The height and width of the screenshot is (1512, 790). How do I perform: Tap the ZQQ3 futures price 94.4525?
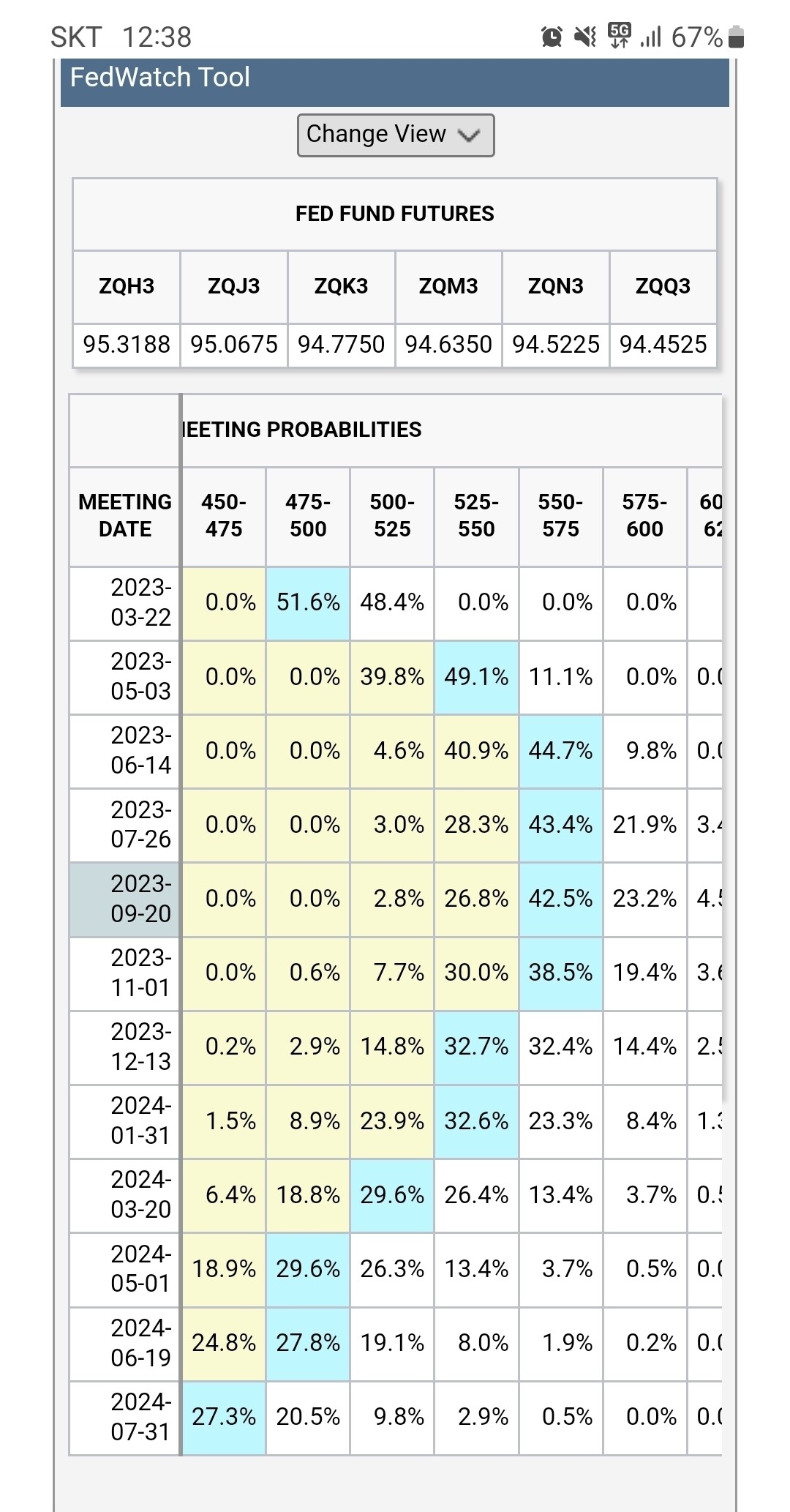(662, 344)
